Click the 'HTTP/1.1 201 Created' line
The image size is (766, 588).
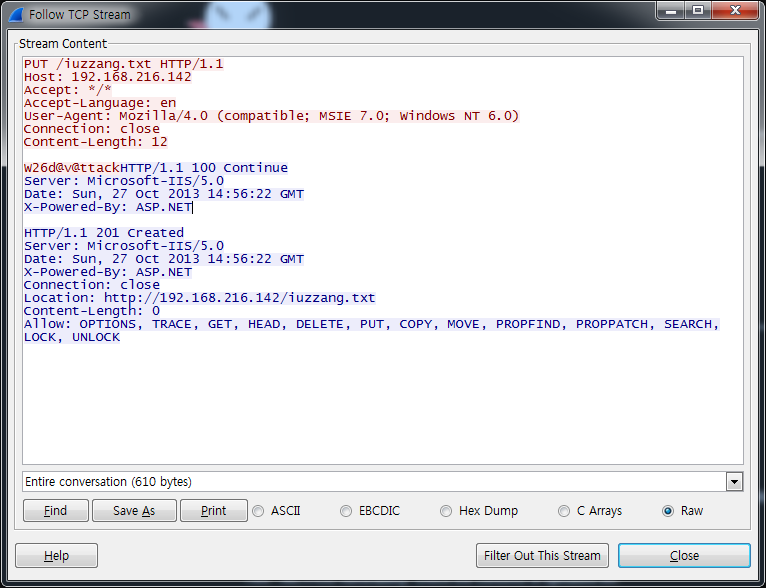click(x=104, y=233)
